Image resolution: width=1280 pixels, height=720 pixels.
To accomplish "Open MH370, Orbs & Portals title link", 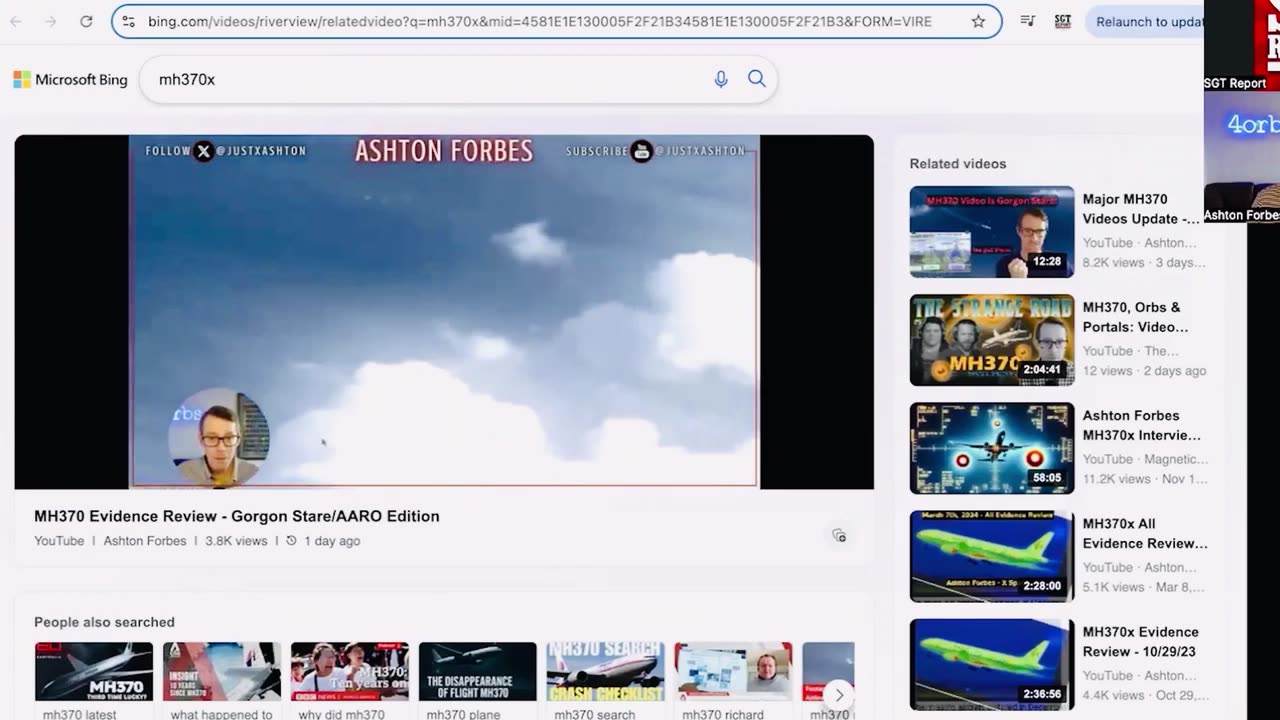I will [x=1135, y=317].
